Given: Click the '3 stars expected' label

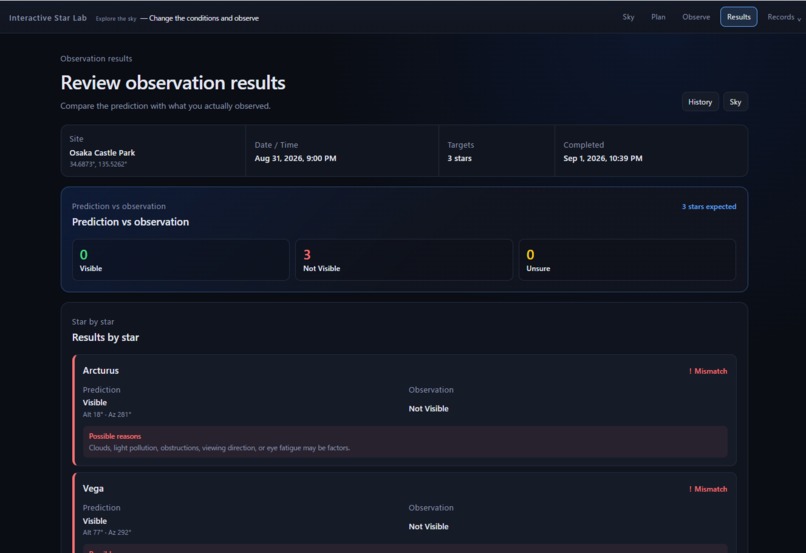Looking at the screenshot, I should (709, 207).
